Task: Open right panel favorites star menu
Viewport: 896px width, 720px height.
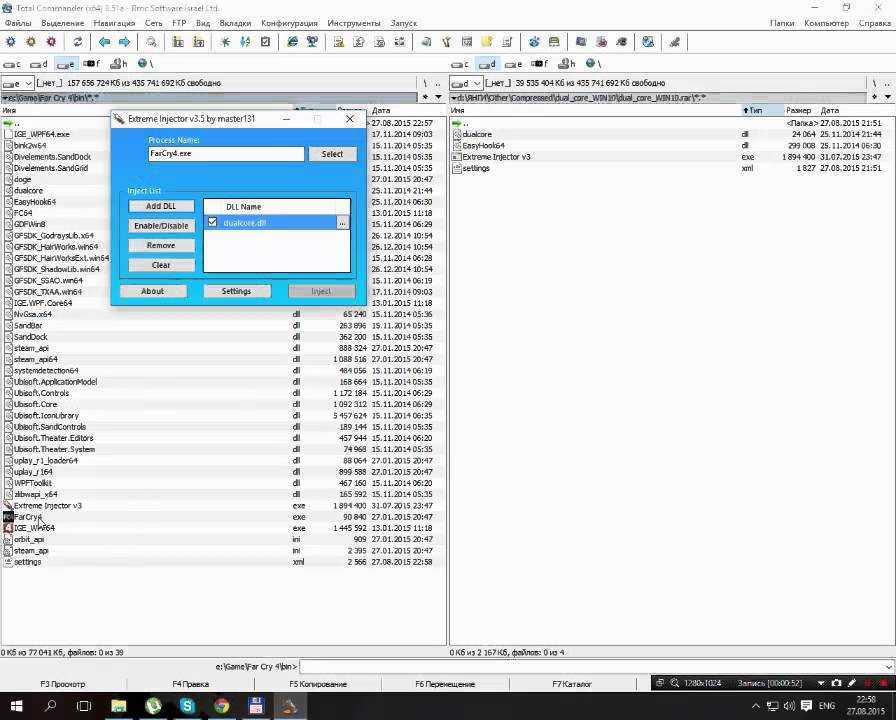Action: point(874,98)
